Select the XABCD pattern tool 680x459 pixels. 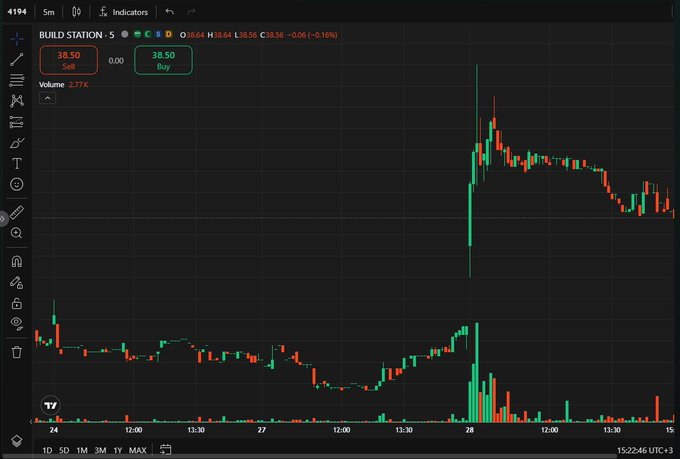(x=16, y=101)
